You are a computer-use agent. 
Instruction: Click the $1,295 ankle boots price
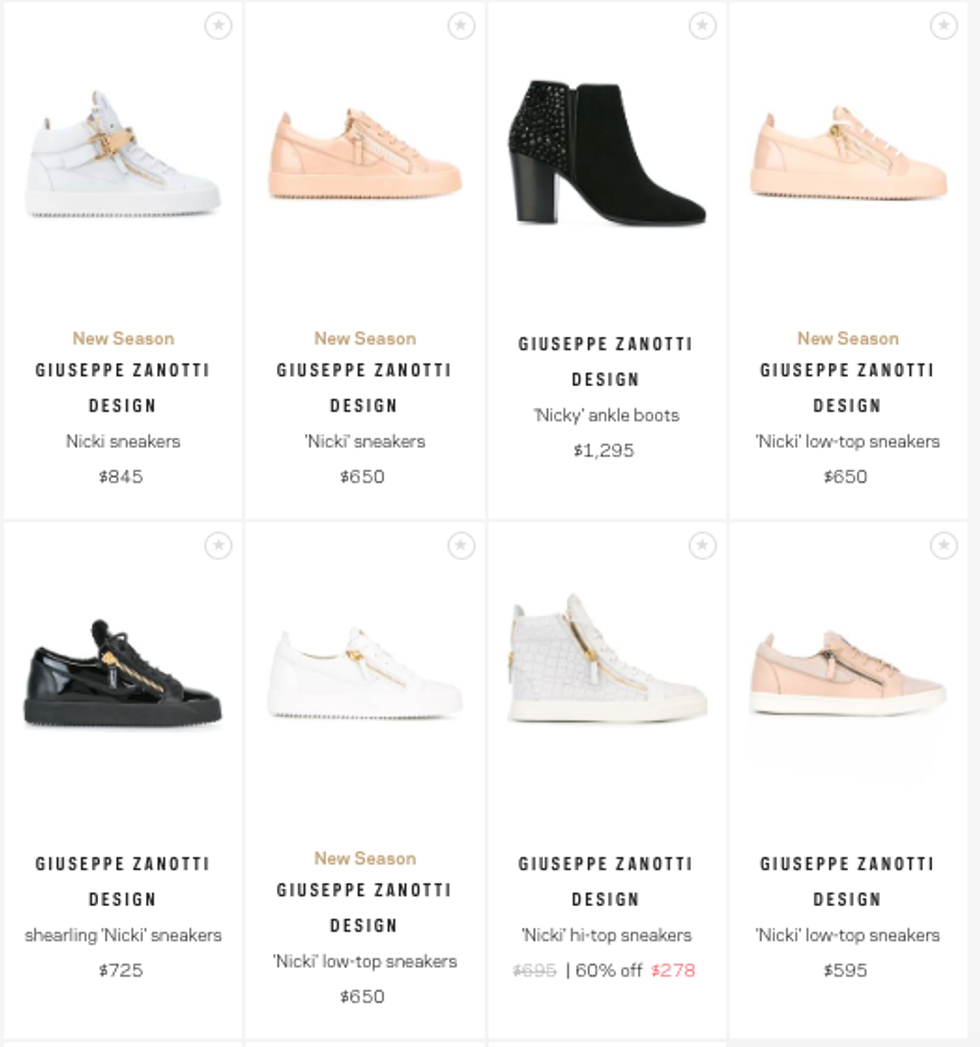(x=603, y=451)
